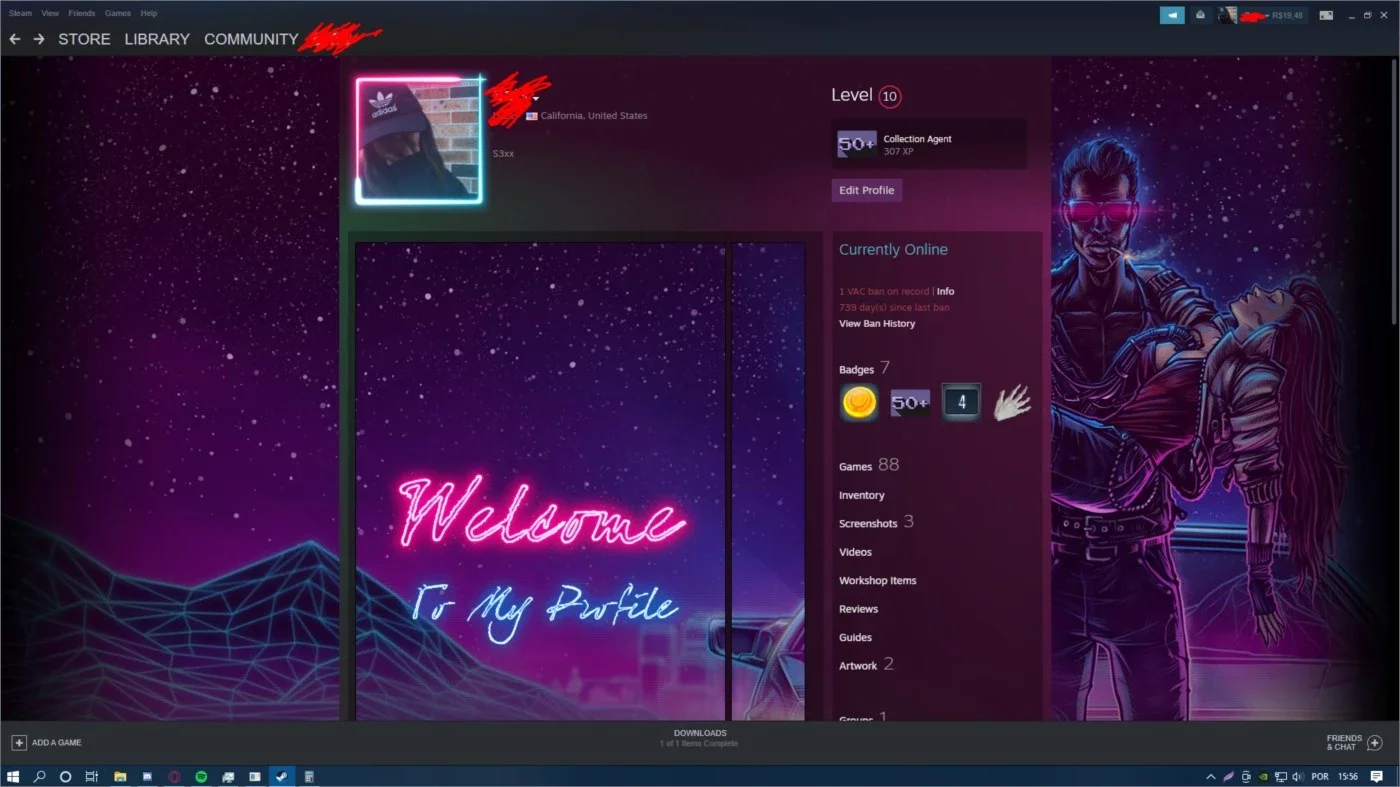Open the Guides link
1400x787 pixels.
point(855,637)
